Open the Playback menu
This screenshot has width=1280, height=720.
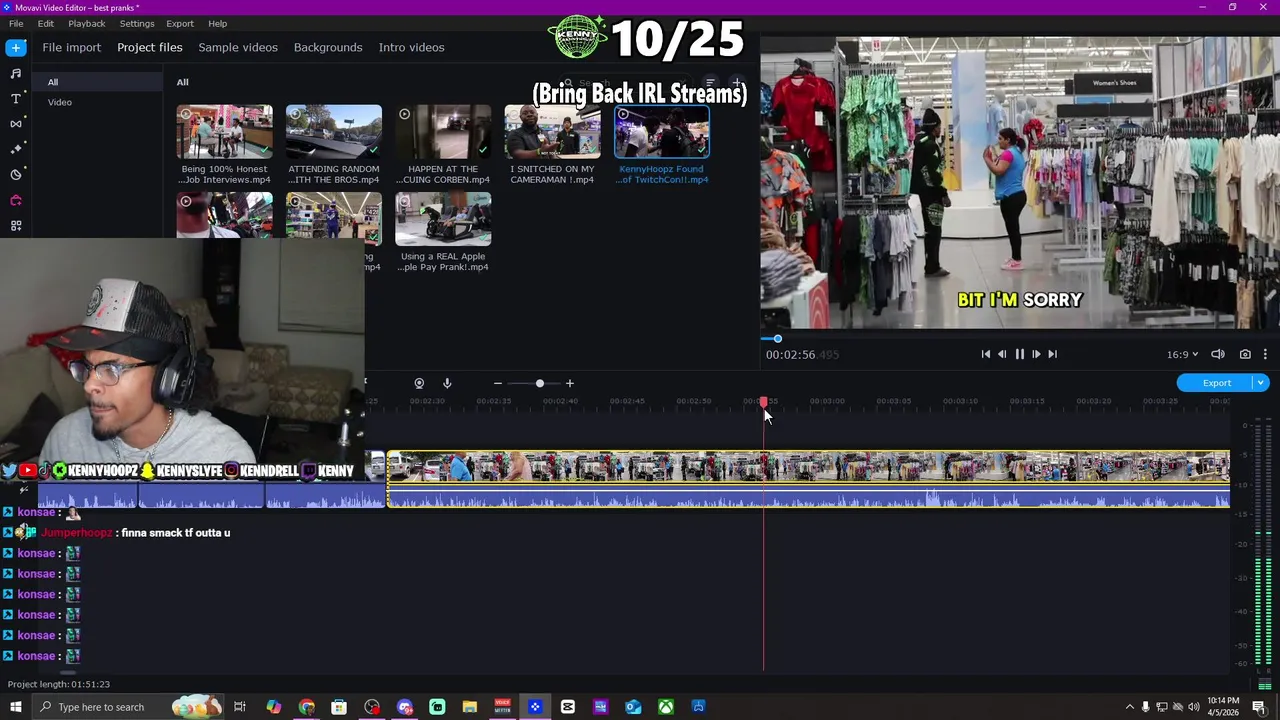(x=87, y=23)
